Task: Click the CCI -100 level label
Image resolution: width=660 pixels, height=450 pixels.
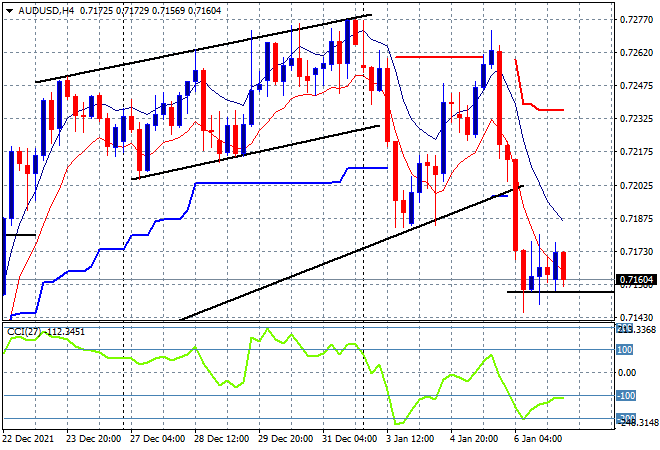Action: pyautogui.click(x=625, y=396)
